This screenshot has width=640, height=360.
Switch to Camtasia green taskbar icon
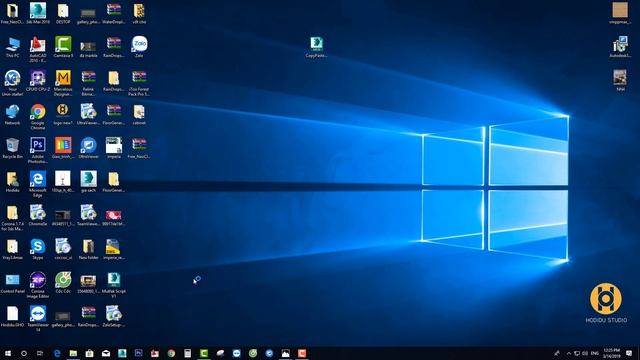204,353
